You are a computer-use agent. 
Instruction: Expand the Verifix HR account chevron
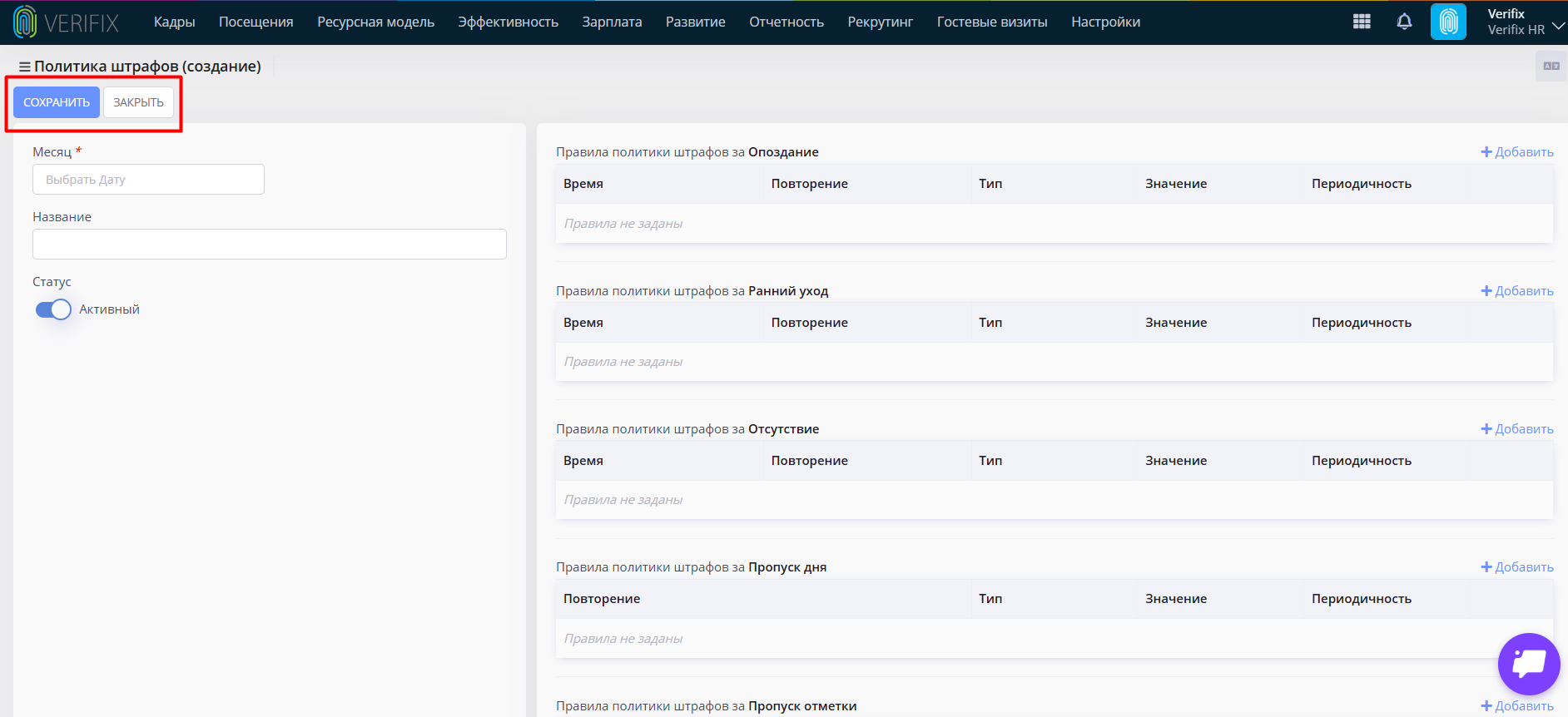1558,26
